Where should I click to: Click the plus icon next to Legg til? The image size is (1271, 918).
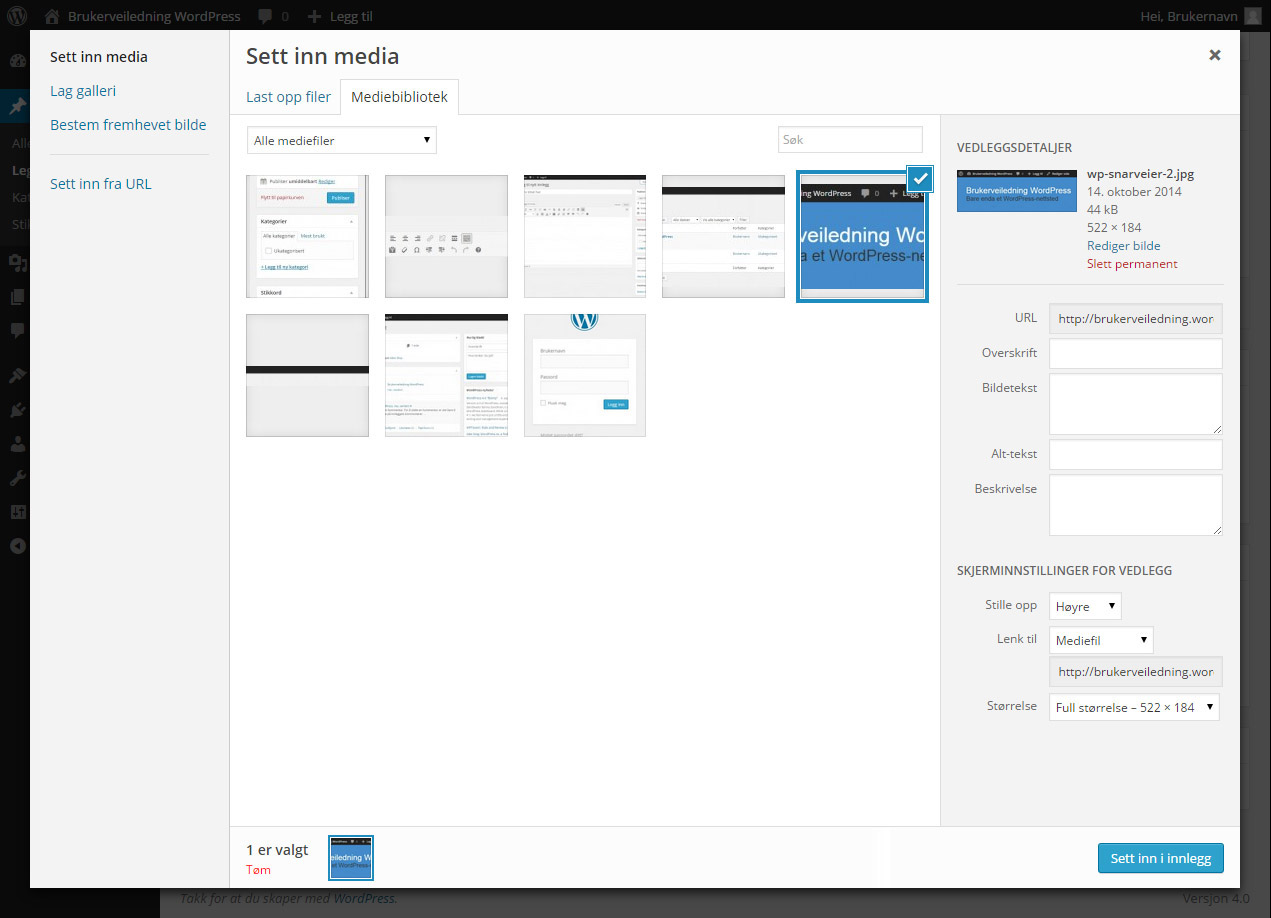coord(314,16)
